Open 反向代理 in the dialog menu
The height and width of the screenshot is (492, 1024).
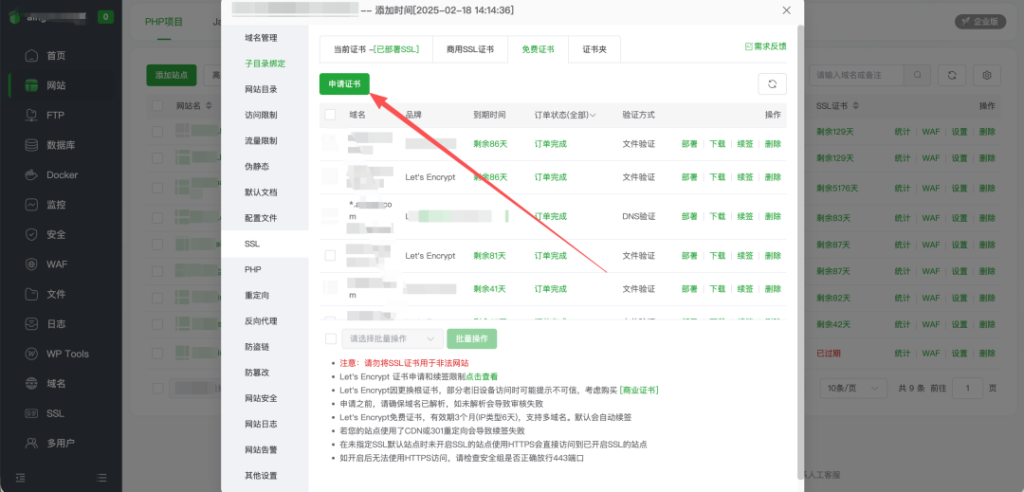coord(261,321)
